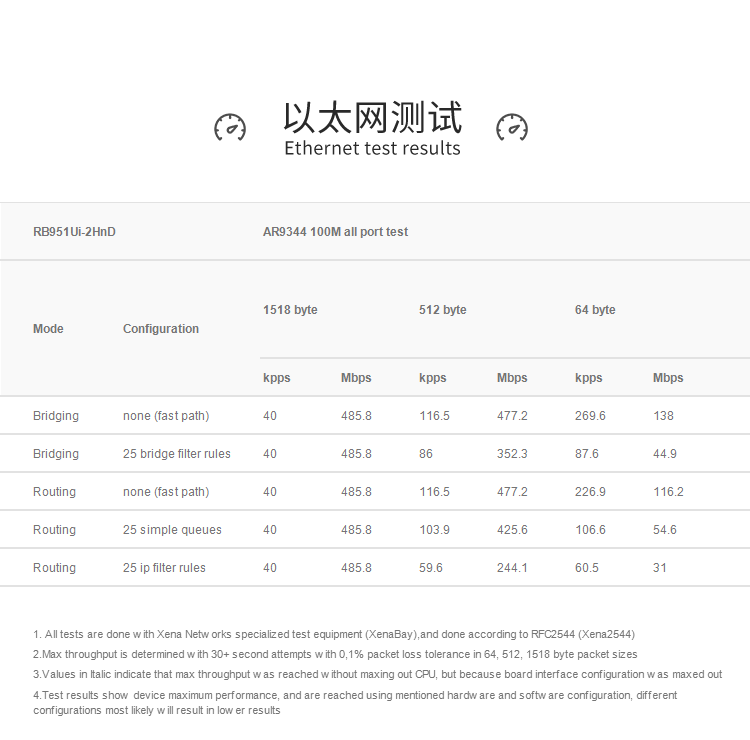Click the 116.2 Mbps value
The image size is (750, 740).
[668, 492]
